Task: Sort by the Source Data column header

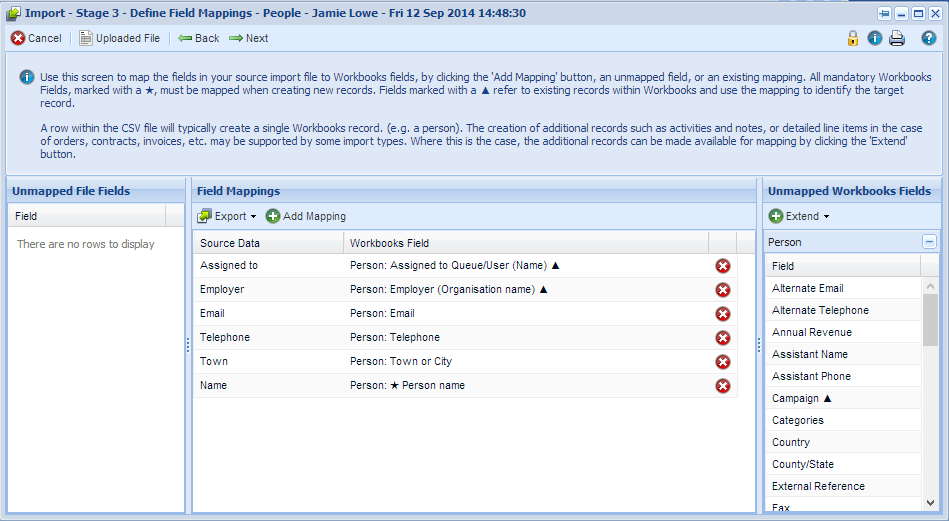Action: 268,243
